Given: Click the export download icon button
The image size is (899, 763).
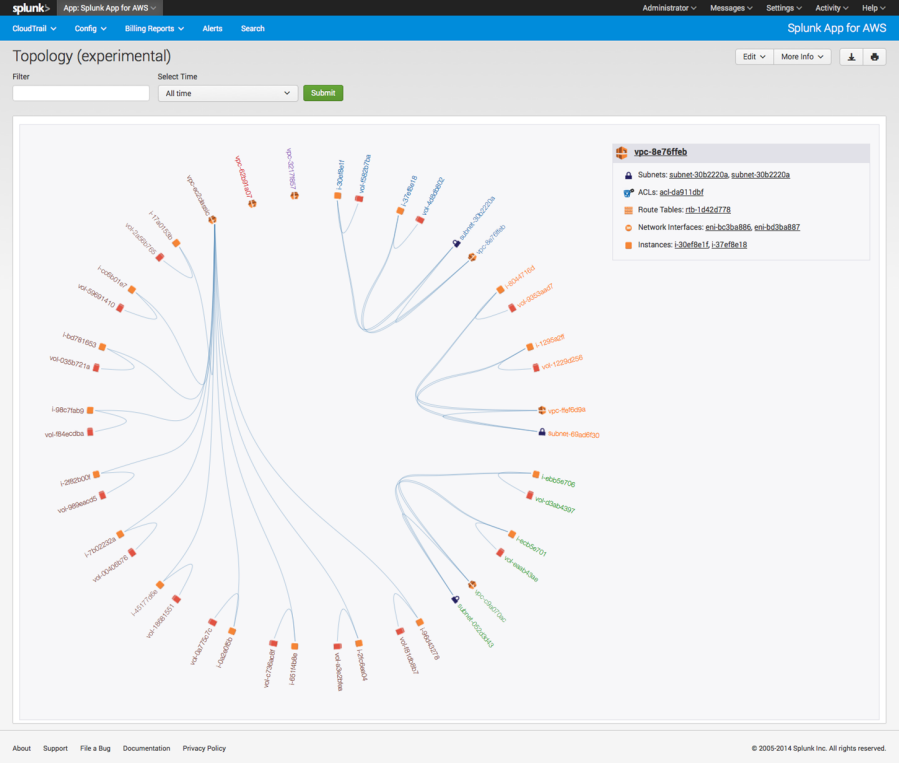Looking at the screenshot, I should pyautogui.click(x=851, y=57).
